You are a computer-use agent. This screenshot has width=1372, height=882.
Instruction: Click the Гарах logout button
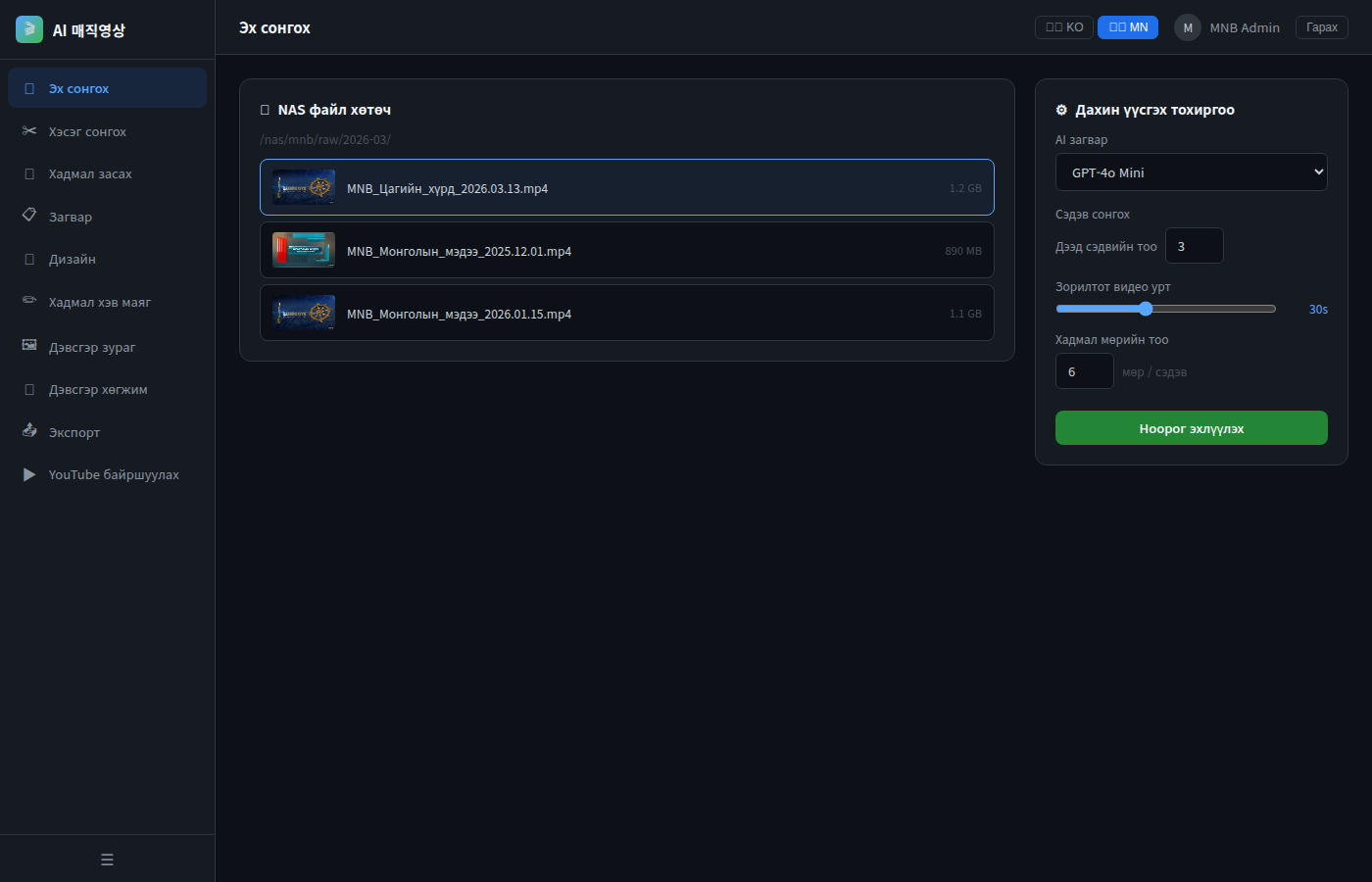click(x=1322, y=27)
